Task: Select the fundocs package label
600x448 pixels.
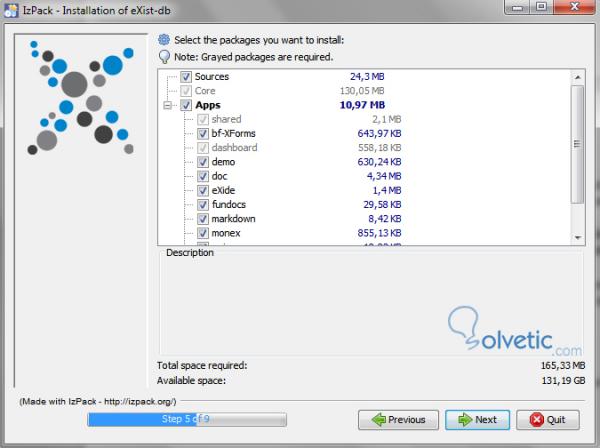Action: coord(229,205)
